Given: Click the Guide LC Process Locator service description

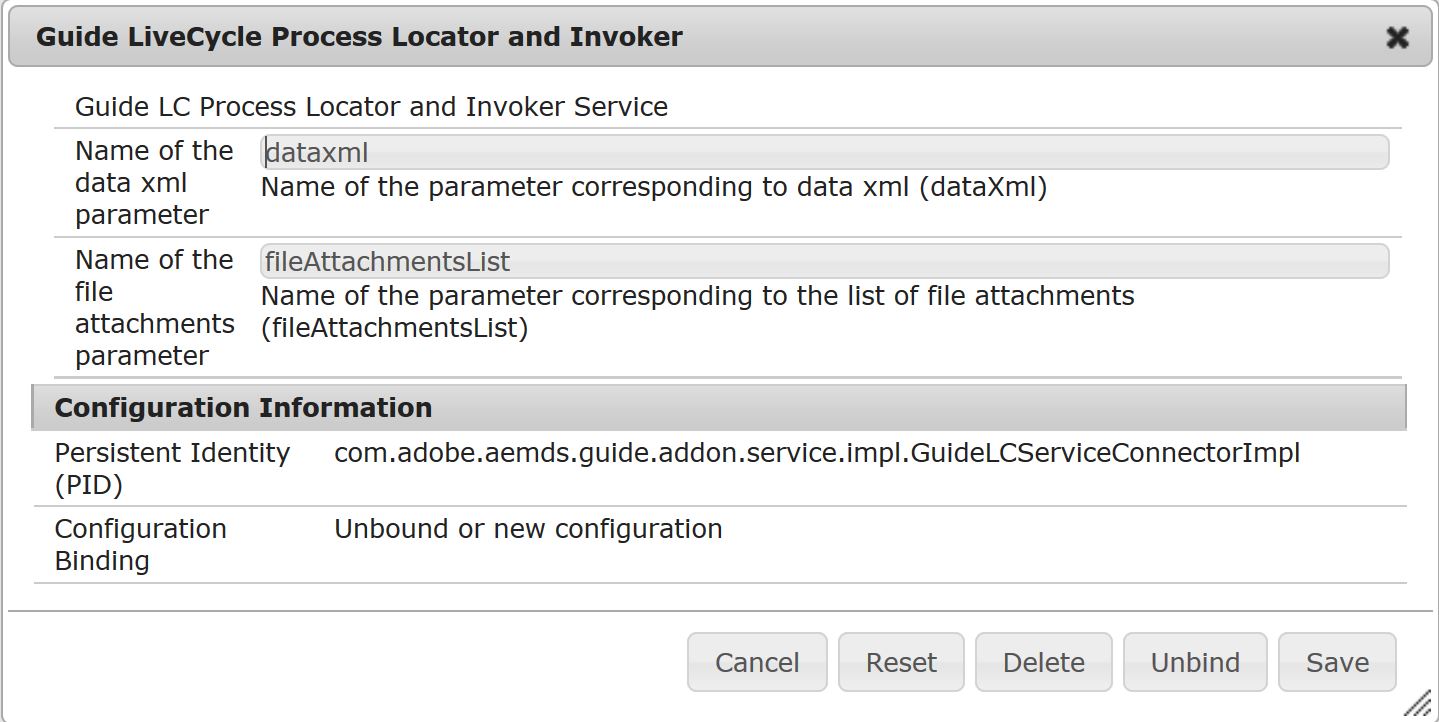Looking at the screenshot, I should [371, 107].
